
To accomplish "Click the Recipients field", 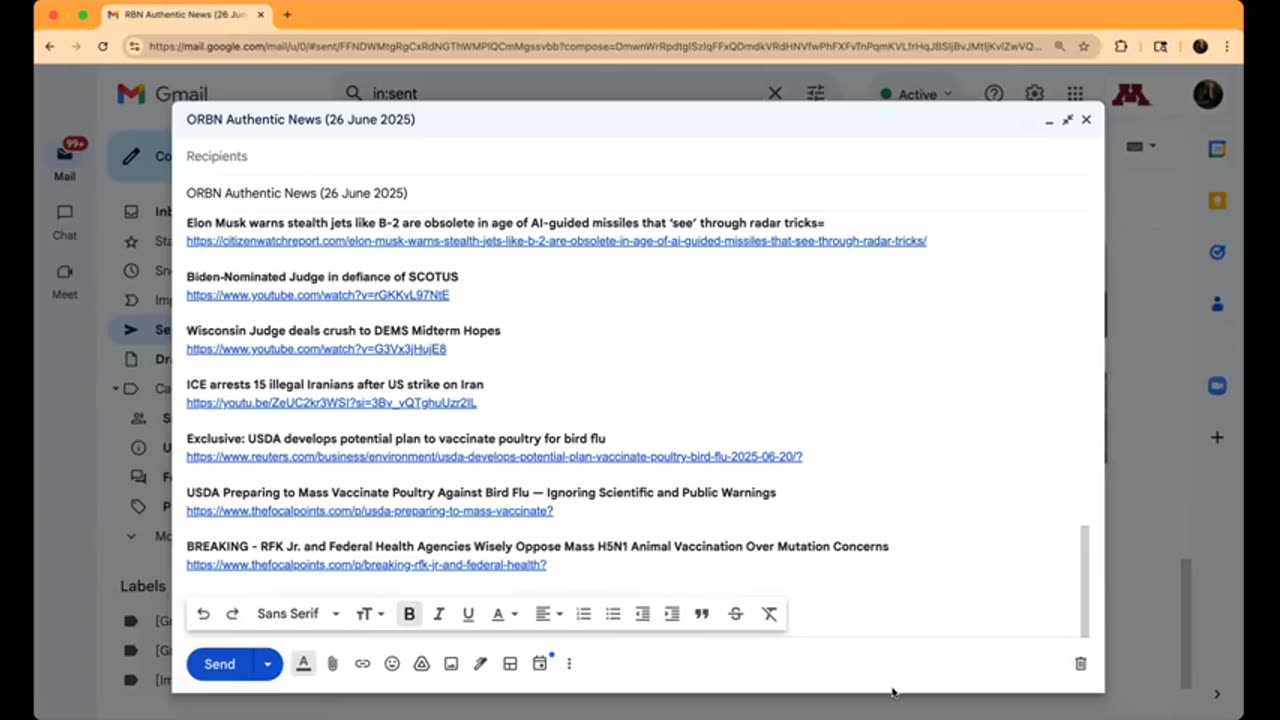I will [x=637, y=156].
